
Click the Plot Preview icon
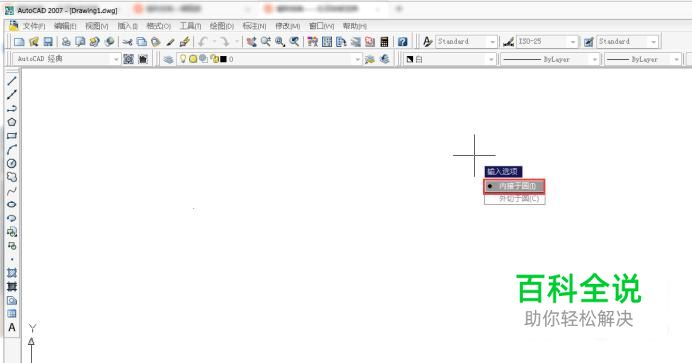click(80, 42)
